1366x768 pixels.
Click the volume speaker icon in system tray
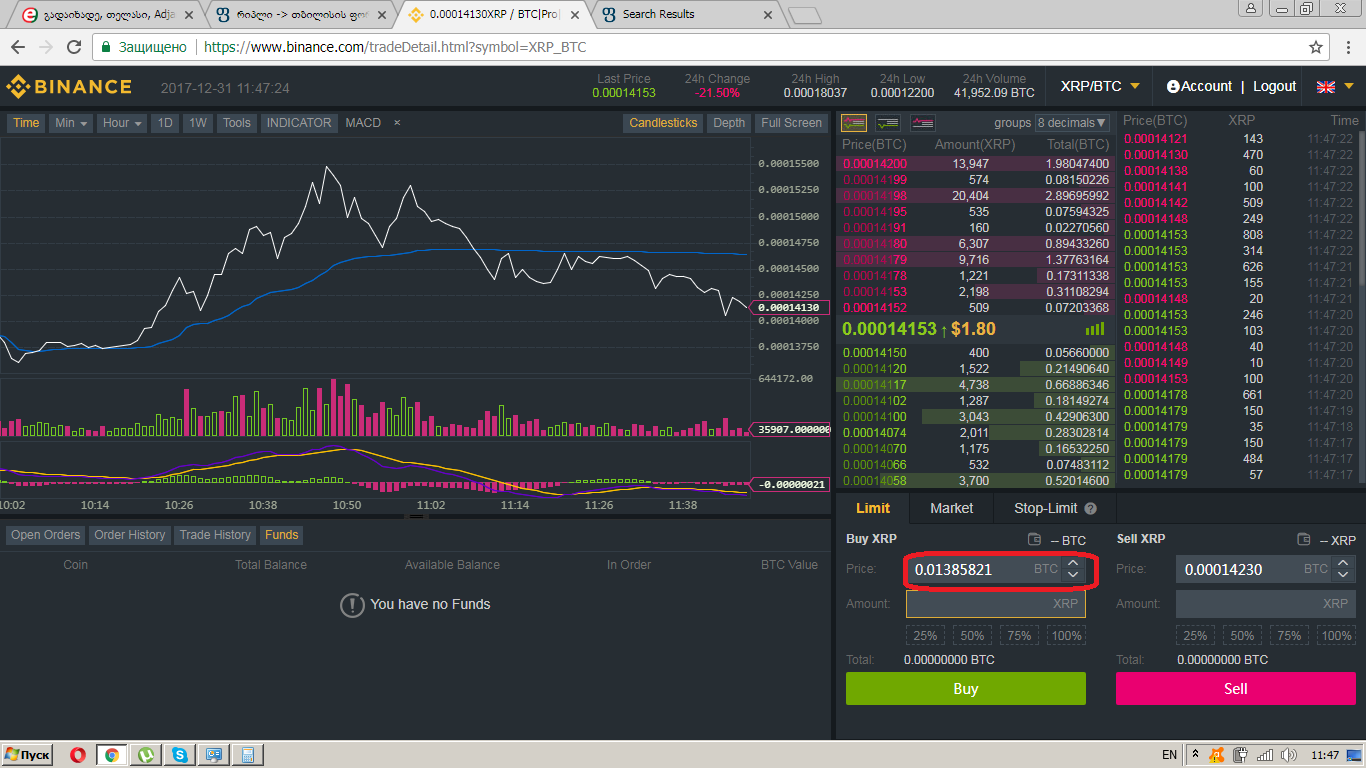[x=1288, y=755]
